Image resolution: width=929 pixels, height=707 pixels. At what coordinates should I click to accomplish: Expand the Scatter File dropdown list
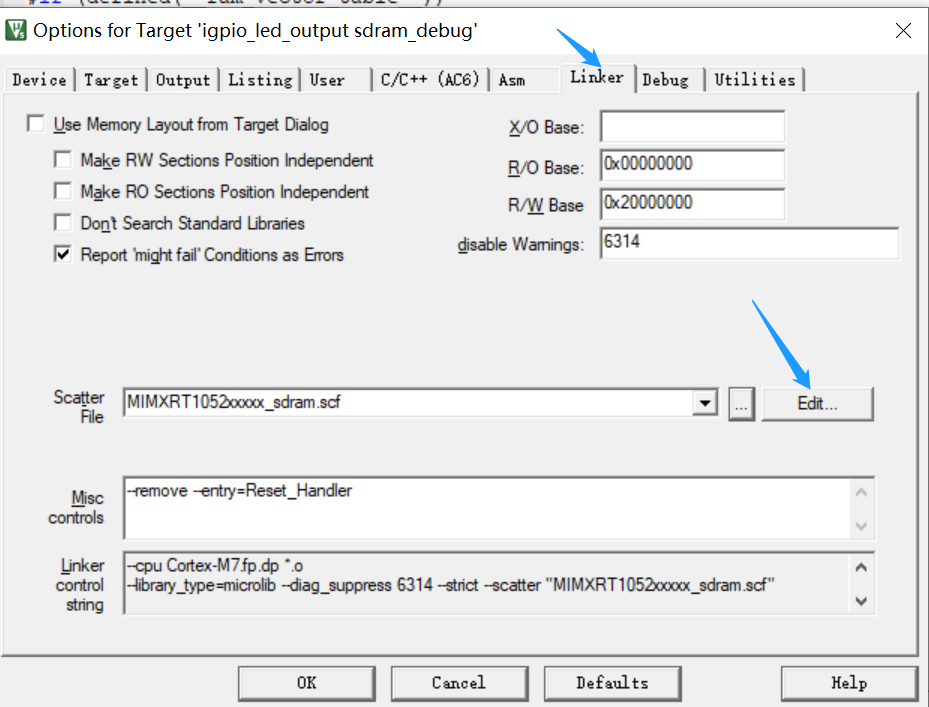click(x=706, y=404)
